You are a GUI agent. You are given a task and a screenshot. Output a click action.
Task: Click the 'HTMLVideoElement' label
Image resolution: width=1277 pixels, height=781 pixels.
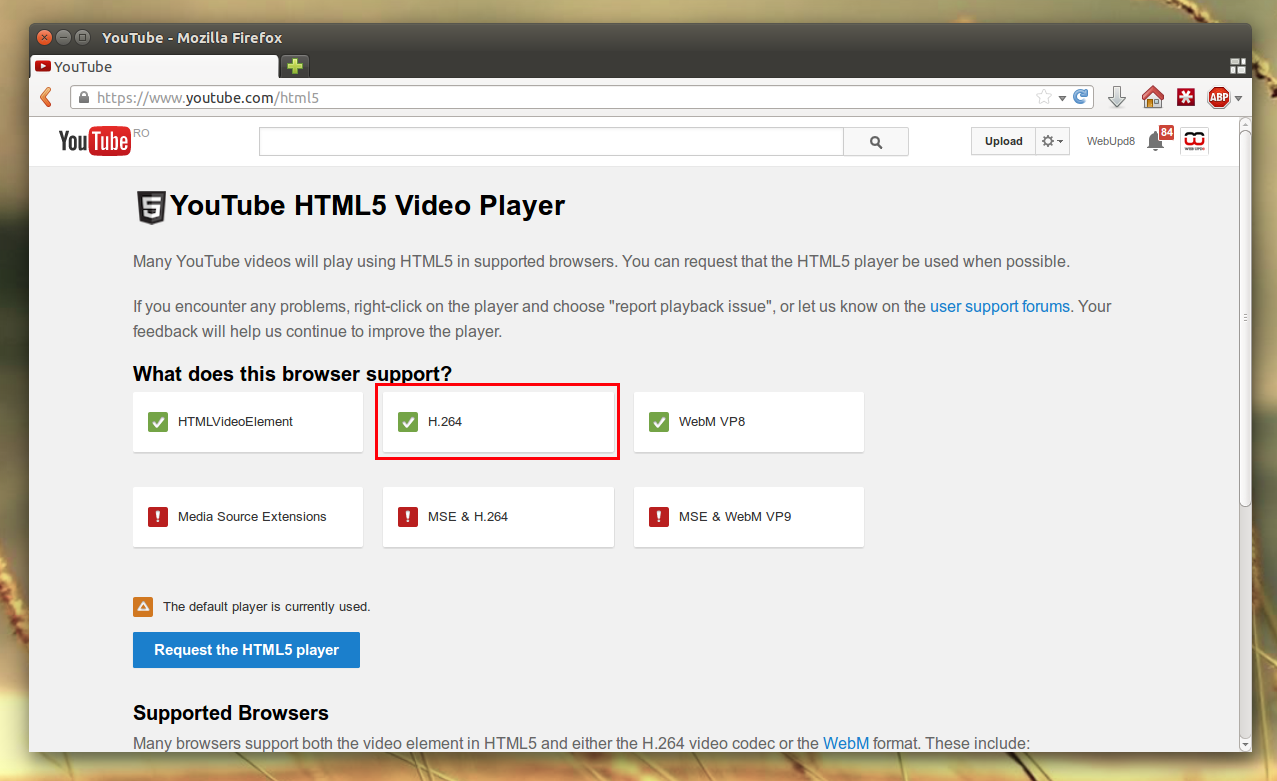pyautogui.click(x=235, y=422)
